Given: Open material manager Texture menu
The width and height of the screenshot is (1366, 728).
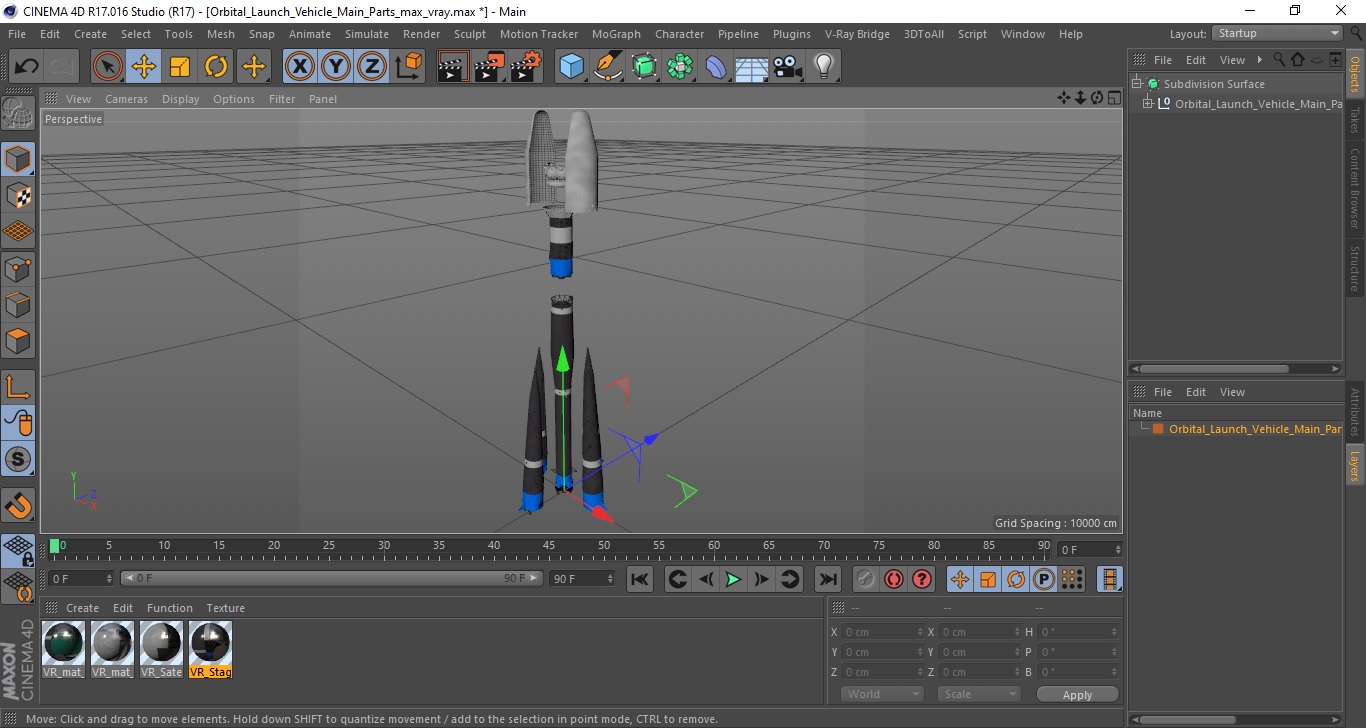Looking at the screenshot, I should [x=225, y=608].
